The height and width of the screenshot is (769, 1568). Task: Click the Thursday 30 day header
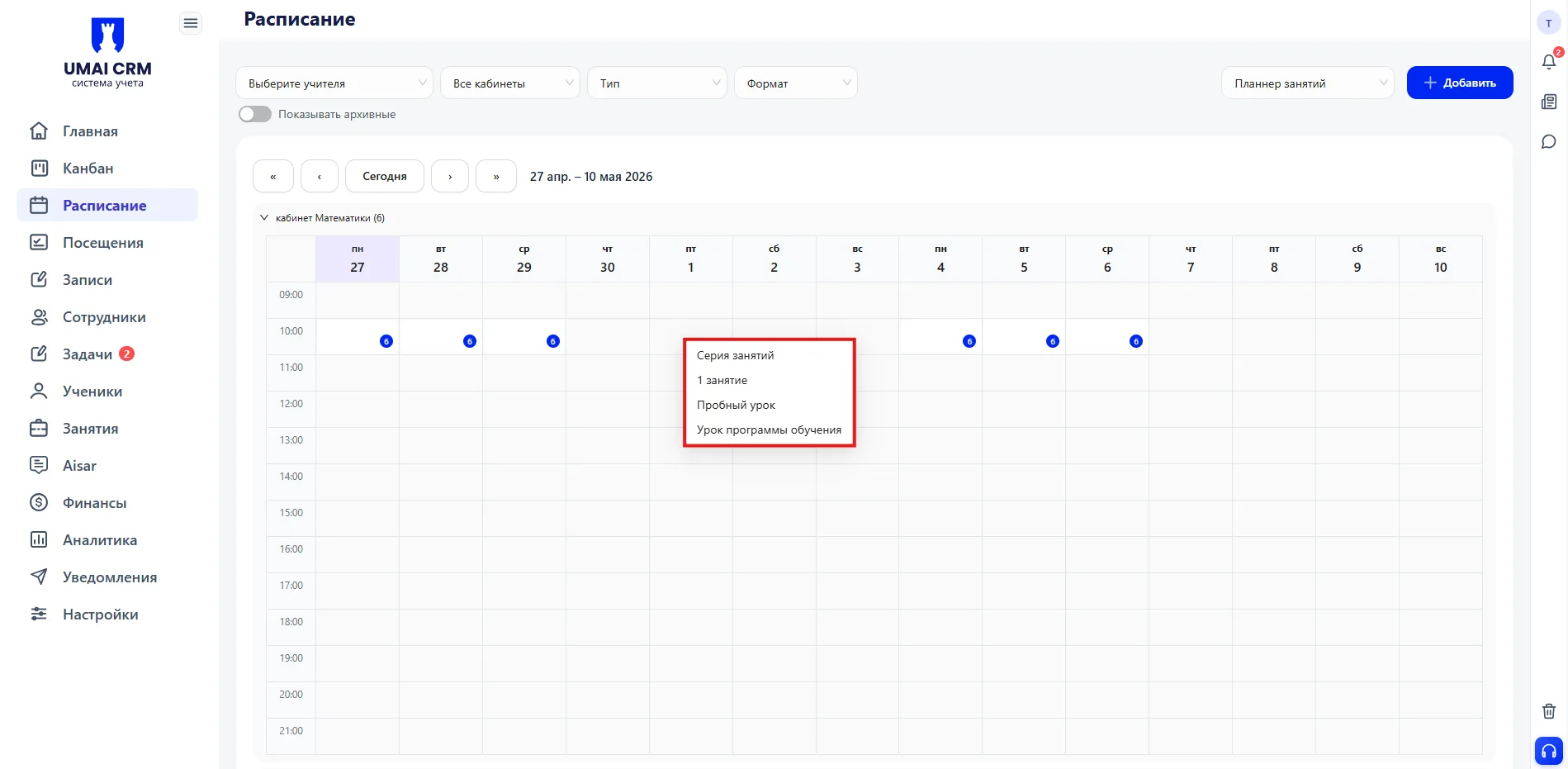coord(608,259)
